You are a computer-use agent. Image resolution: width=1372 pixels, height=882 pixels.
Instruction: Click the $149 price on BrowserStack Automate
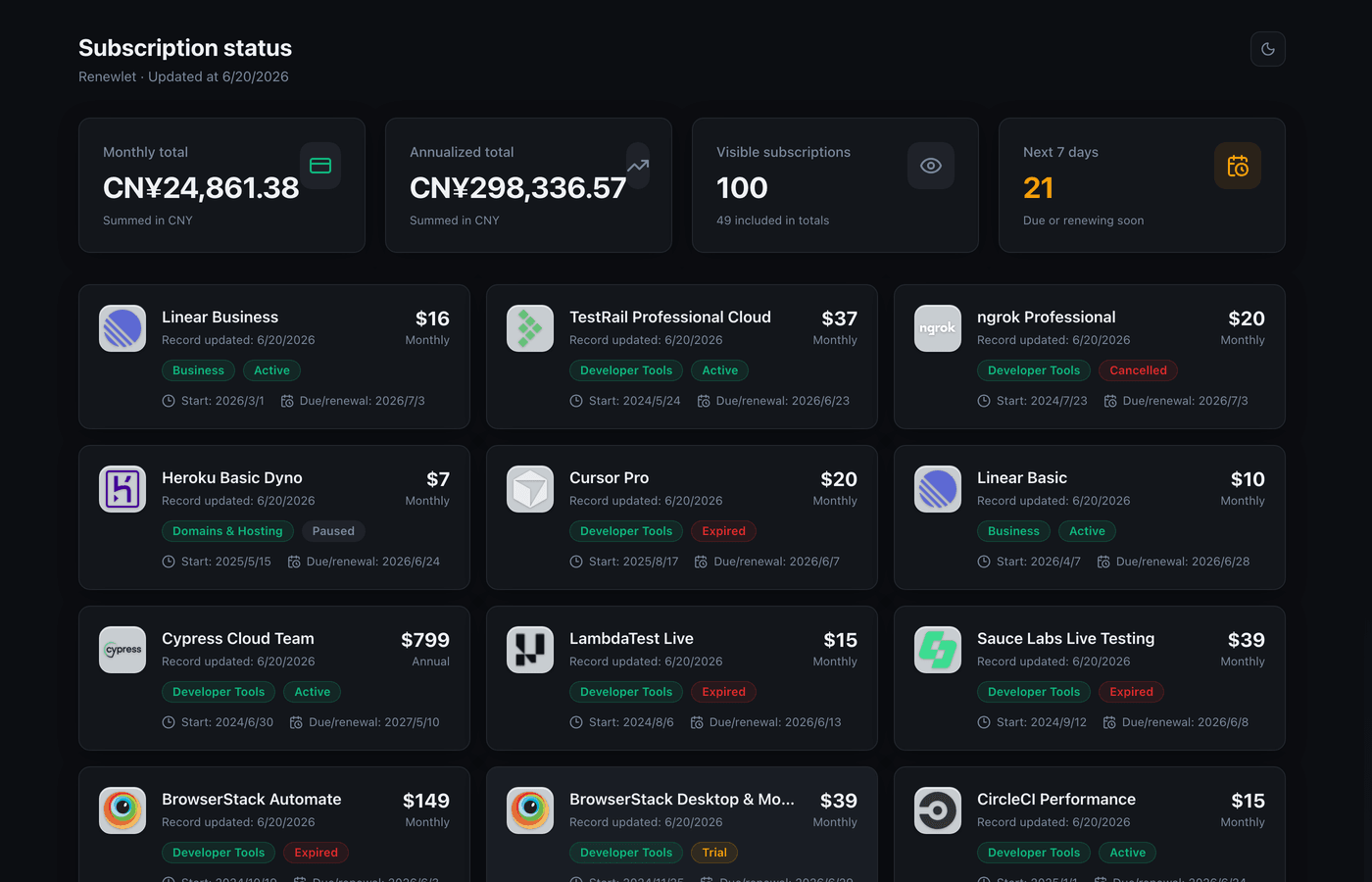[x=426, y=801]
